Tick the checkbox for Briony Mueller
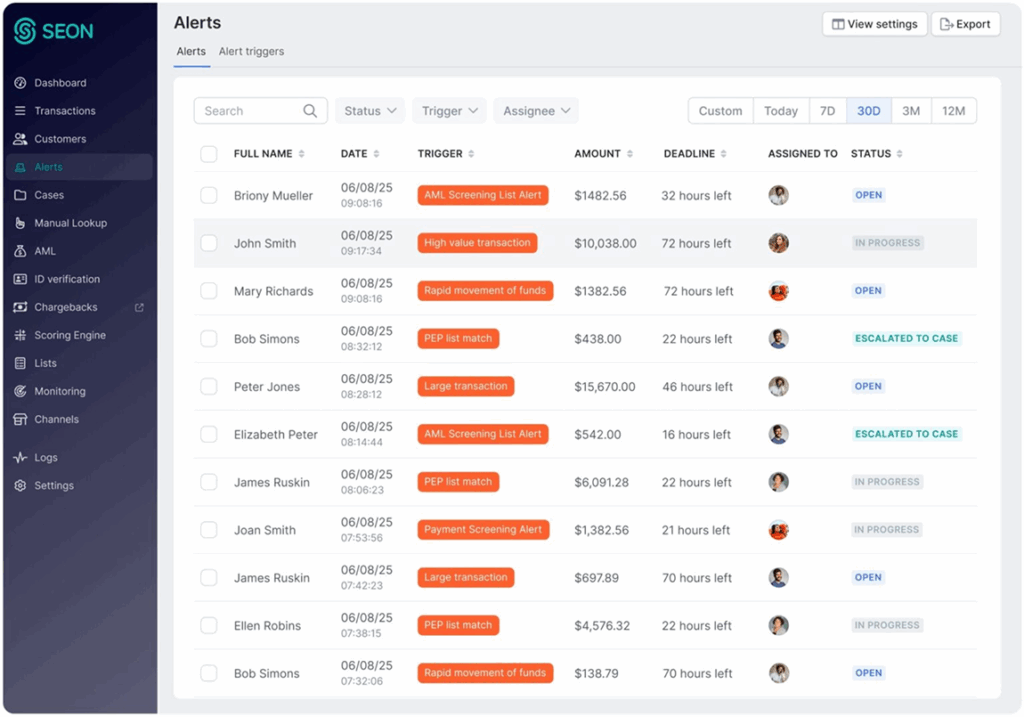 pos(208,196)
